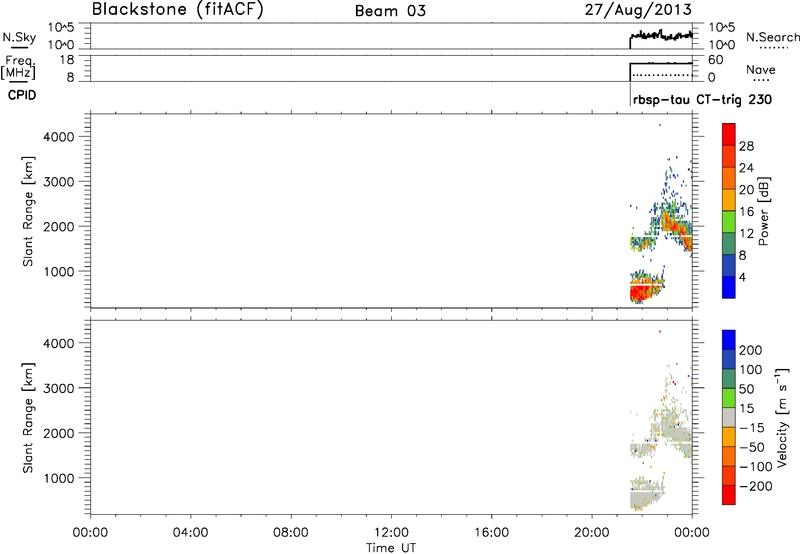Viewport: 800px width, 554px height.
Task: Click the '60' Nave axis tick label
Action: [x=715, y=60]
